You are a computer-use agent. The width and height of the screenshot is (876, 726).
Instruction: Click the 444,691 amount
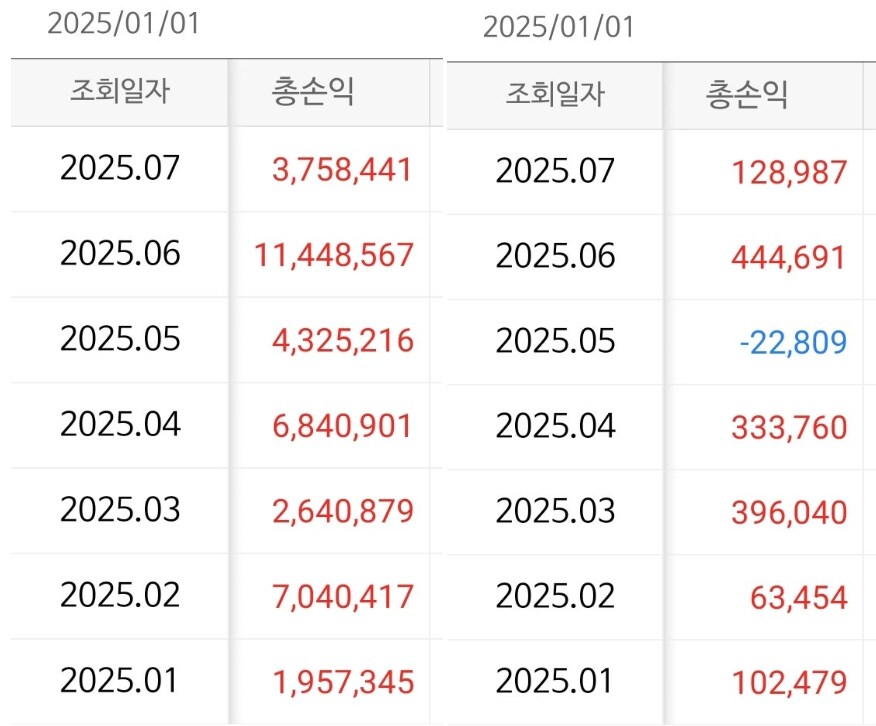[x=789, y=257]
